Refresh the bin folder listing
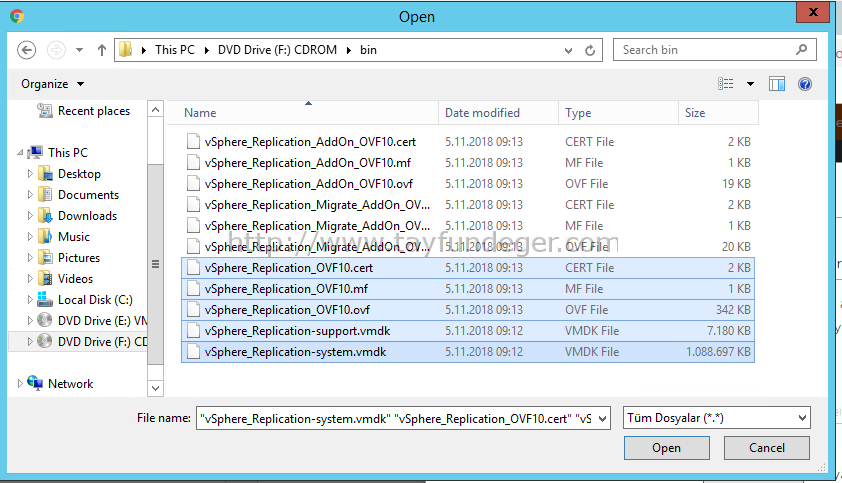Image resolution: width=842 pixels, height=483 pixels. coord(590,50)
